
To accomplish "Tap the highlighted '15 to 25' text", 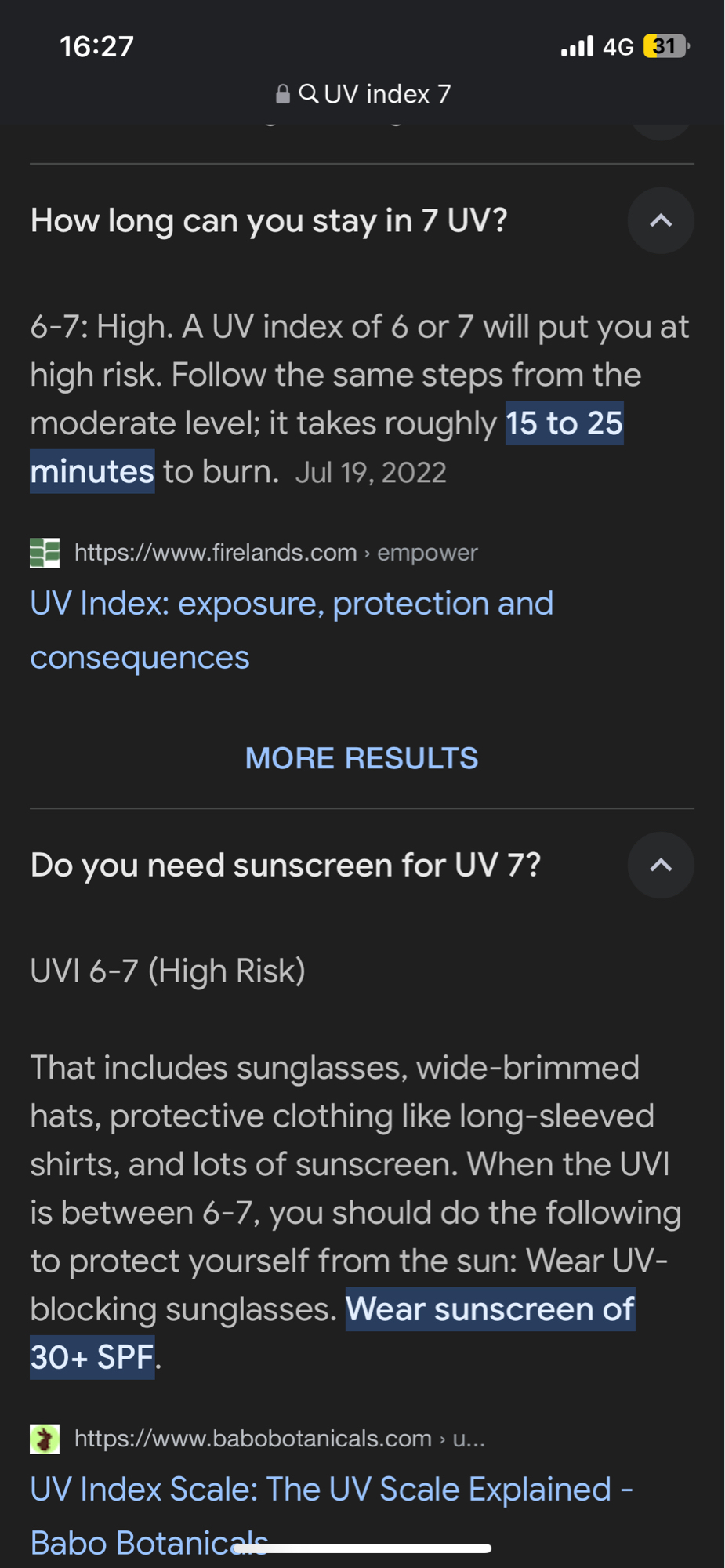I will pos(564,423).
